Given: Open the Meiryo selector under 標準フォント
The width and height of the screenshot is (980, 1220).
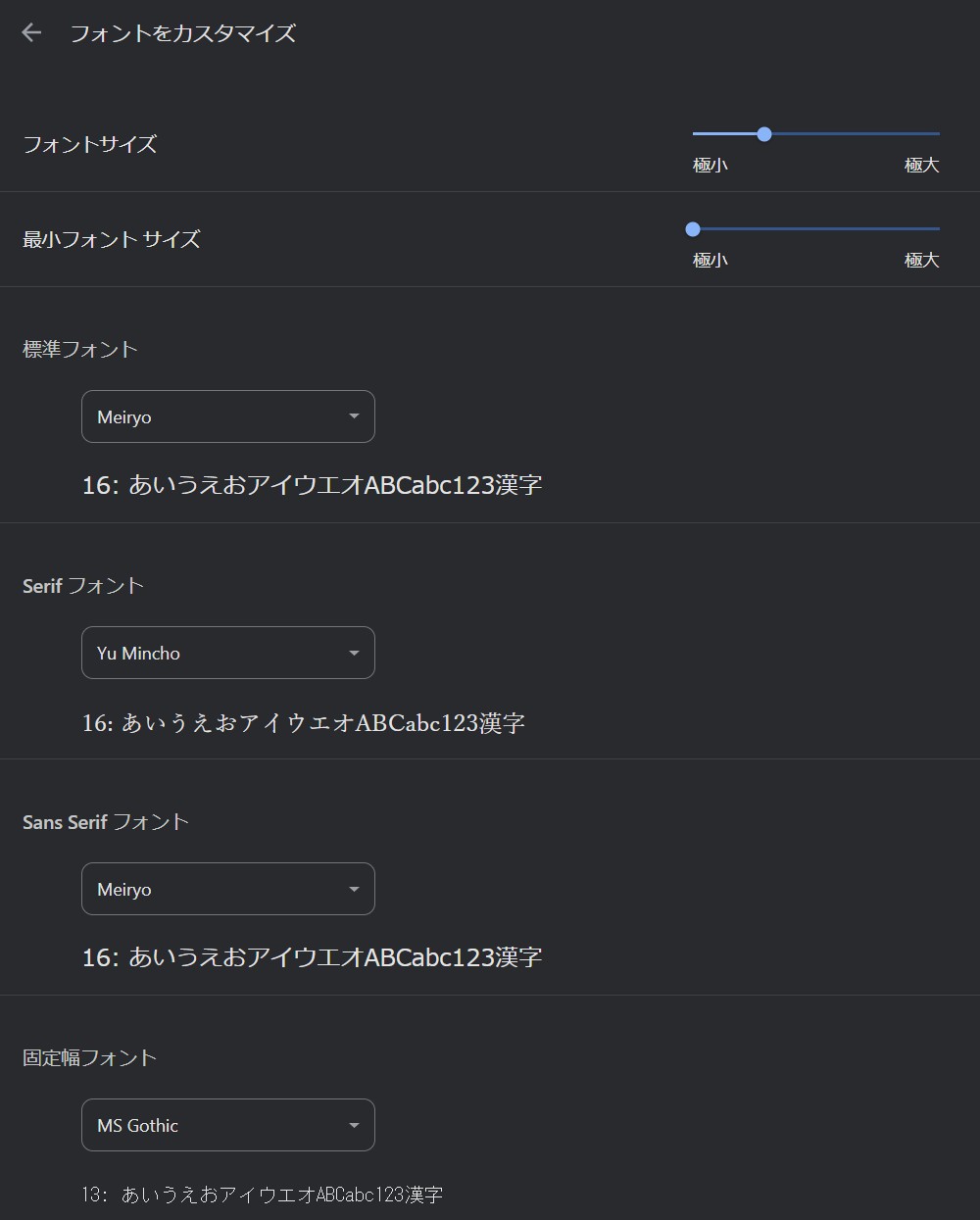Looking at the screenshot, I should pos(228,416).
